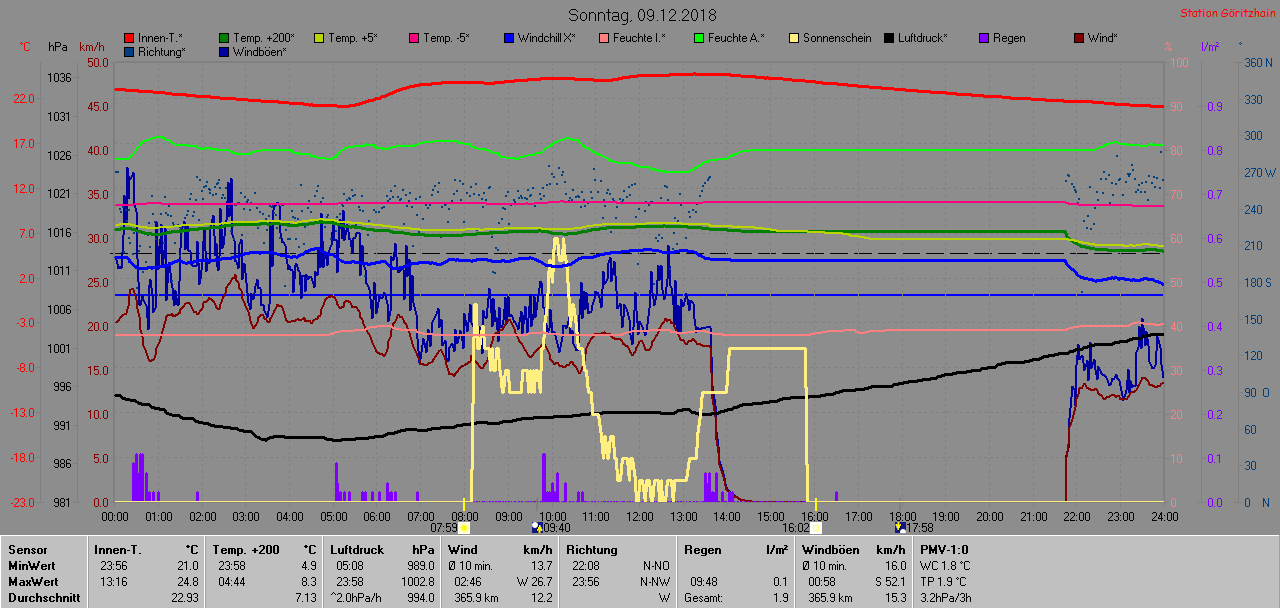The image size is (1280, 608).
Task: Click the dark red Wind legend swatch
Action: [x=1080, y=38]
